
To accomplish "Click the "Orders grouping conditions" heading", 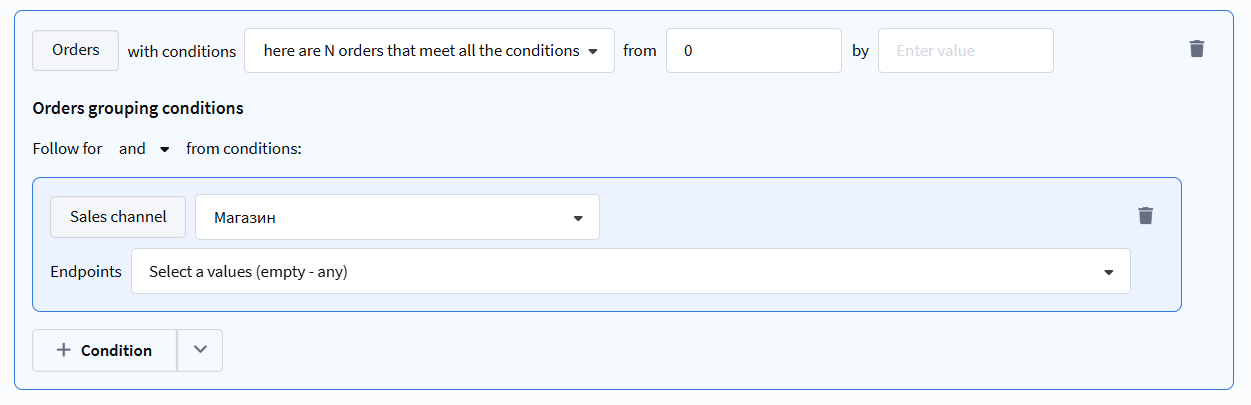I will click(x=138, y=108).
